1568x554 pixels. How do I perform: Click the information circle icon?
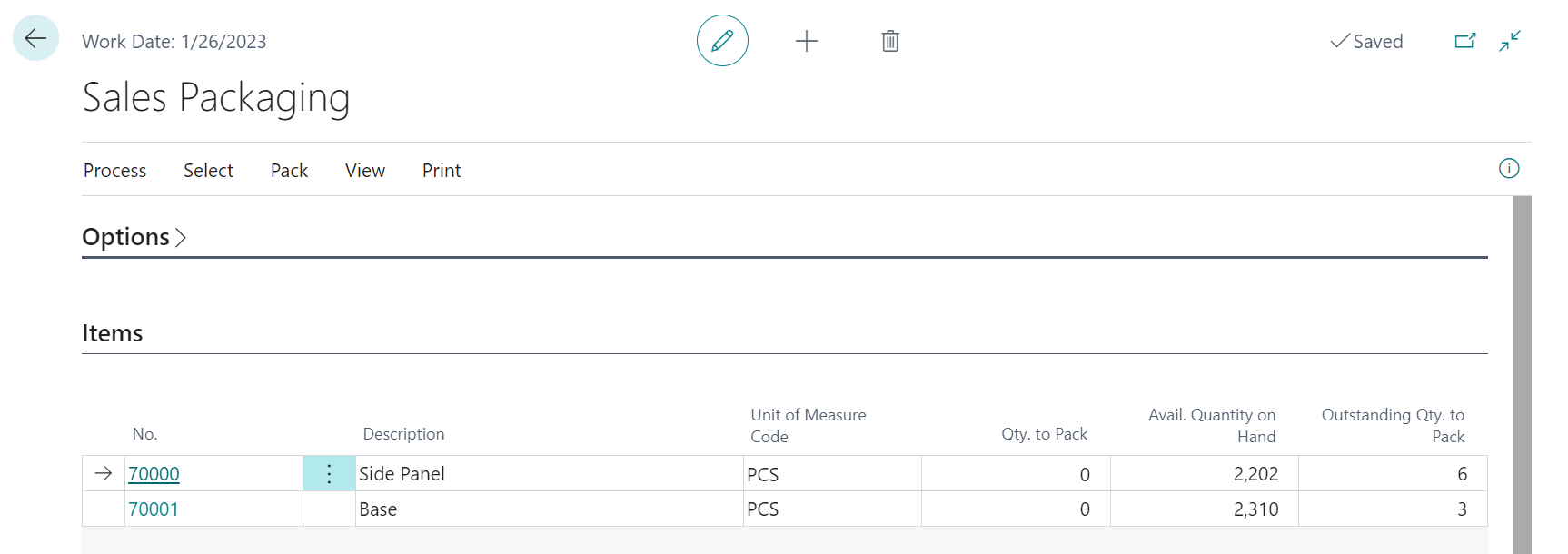pos(1508,169)
